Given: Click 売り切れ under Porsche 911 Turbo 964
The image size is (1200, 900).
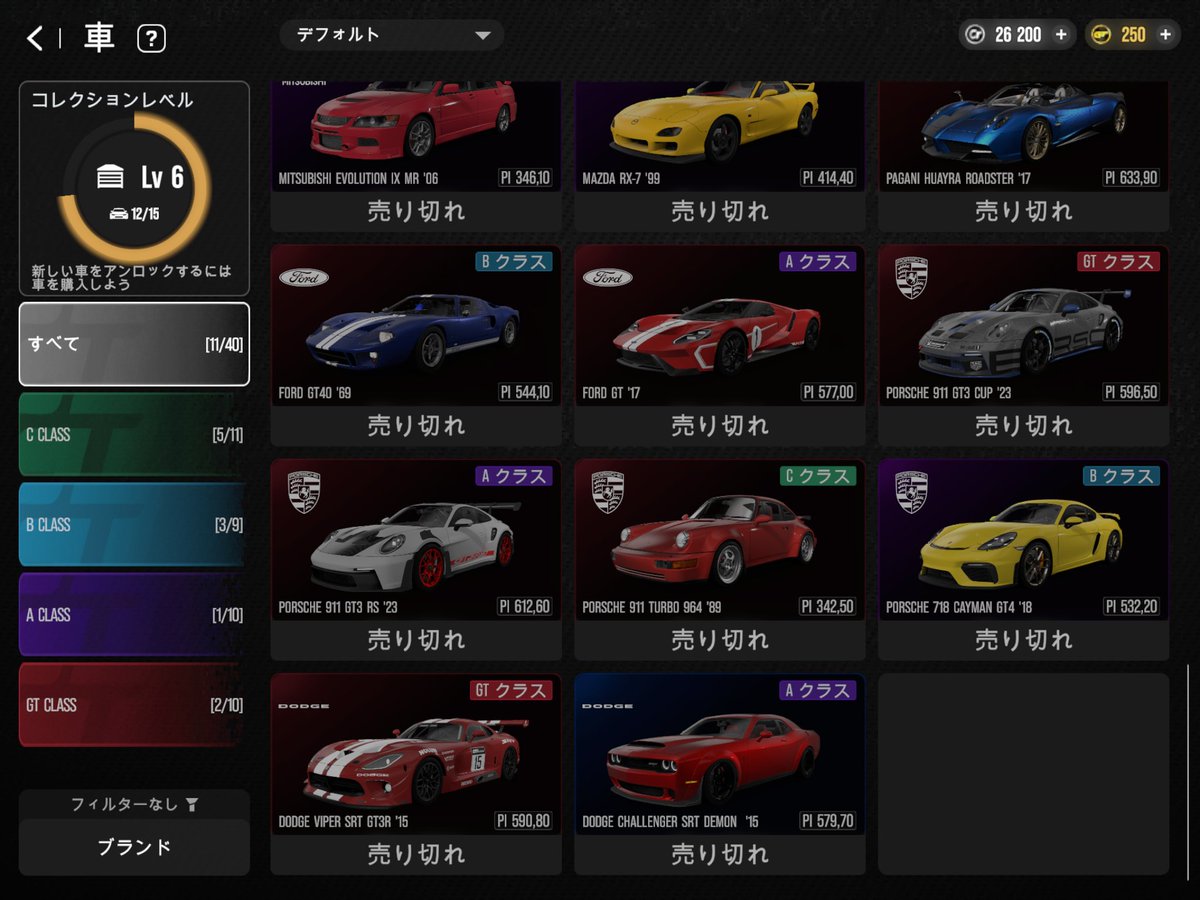Looking at the screenshot, I should pyautogui.click(x=720, y=640).
